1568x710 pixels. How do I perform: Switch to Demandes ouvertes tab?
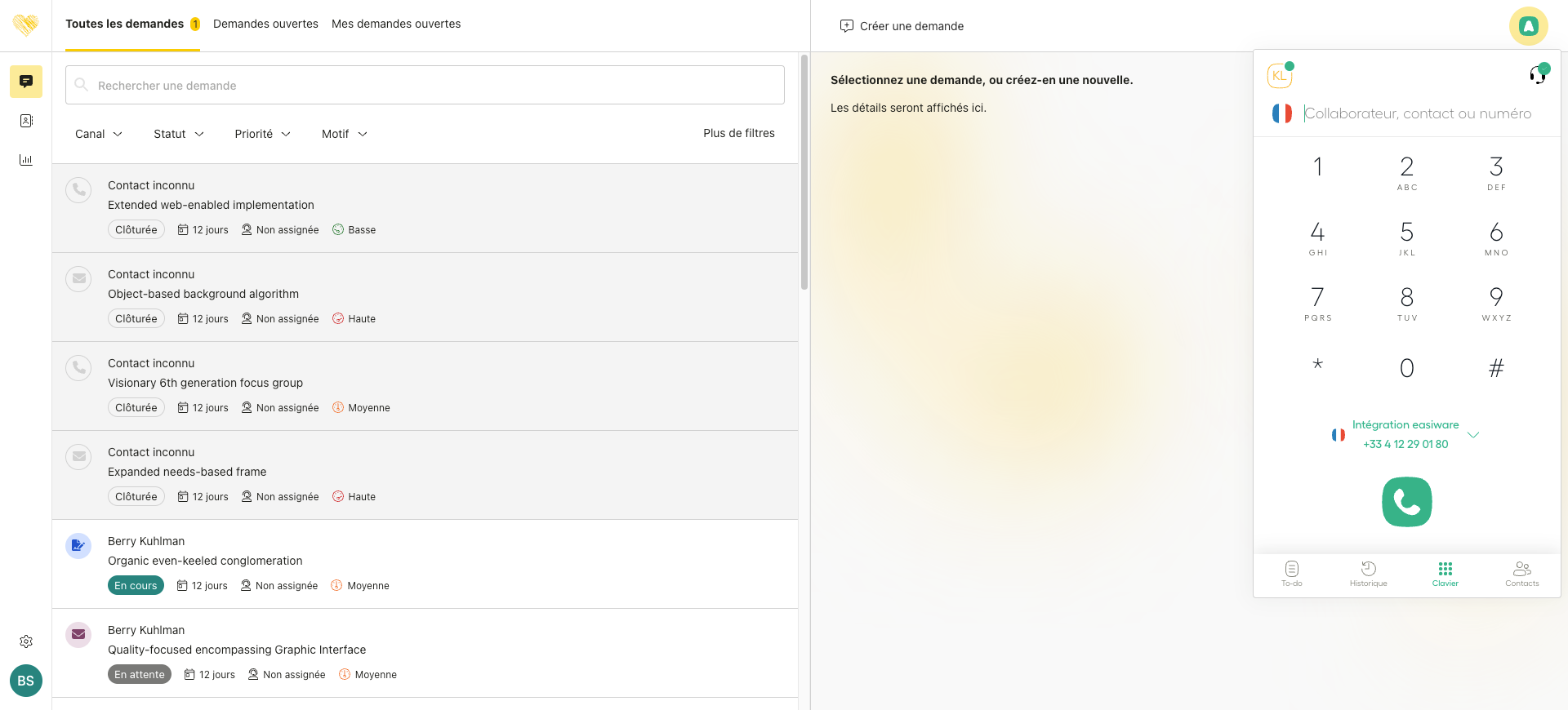coord(265,24)
